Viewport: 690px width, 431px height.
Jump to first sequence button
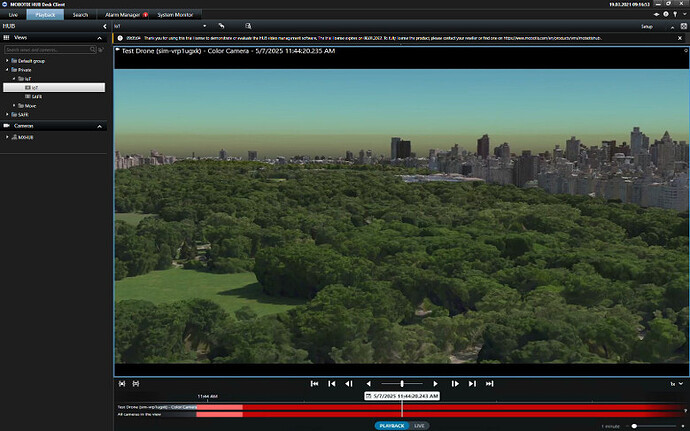pyautogui.click(x=315, y=384)
